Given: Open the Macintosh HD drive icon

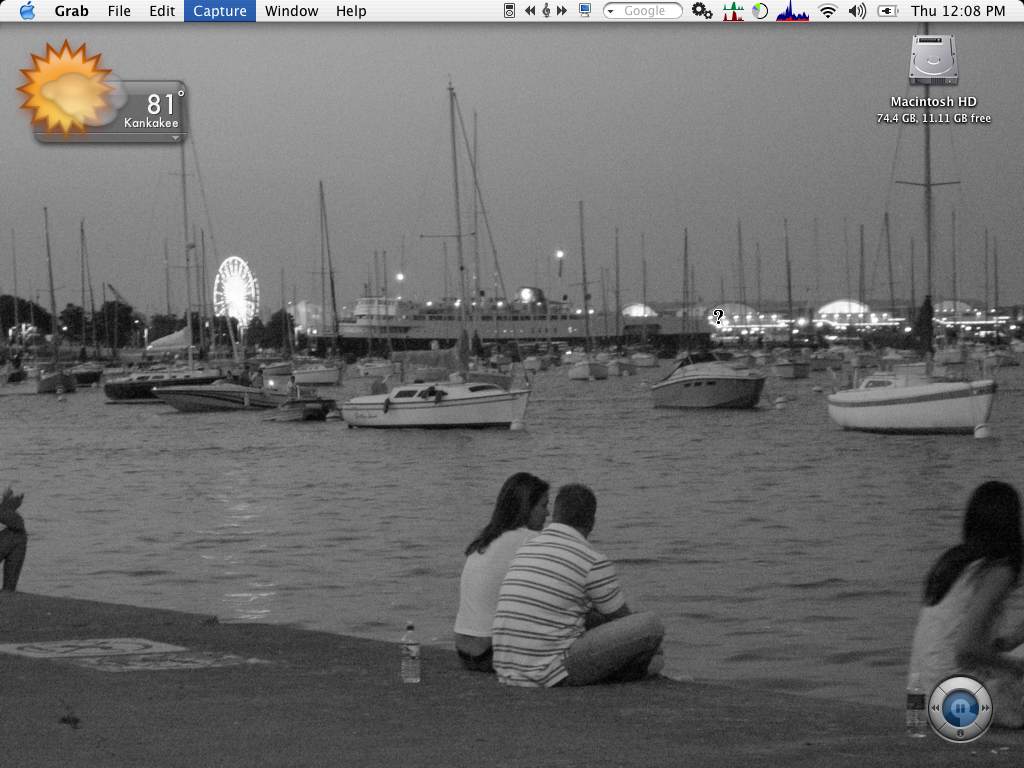Looking at the screenshot, I should point(933,60).
